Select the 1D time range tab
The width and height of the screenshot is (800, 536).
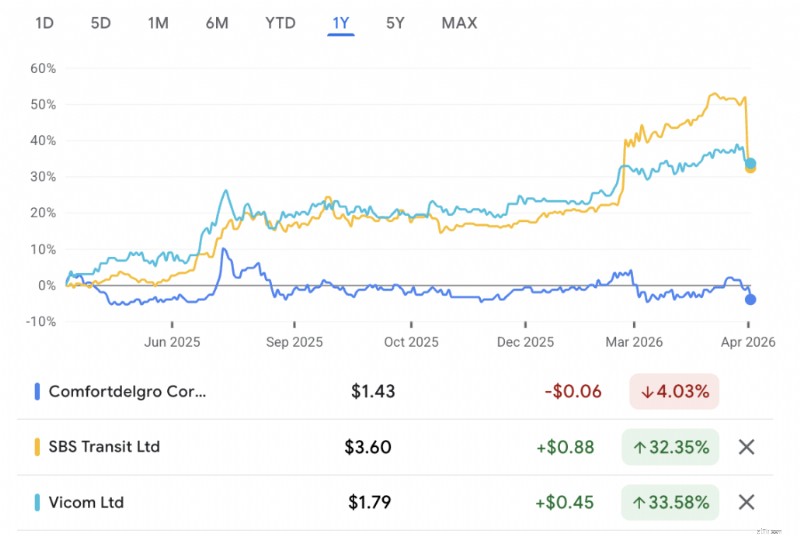(x=44, y=23)
